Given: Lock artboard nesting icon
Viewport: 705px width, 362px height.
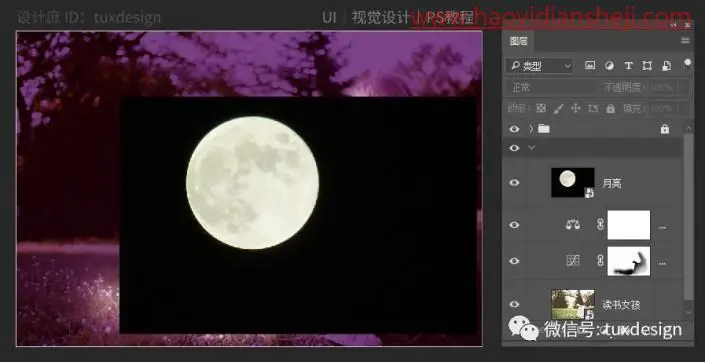Looking at the screenshot, I should coord(593,108).
